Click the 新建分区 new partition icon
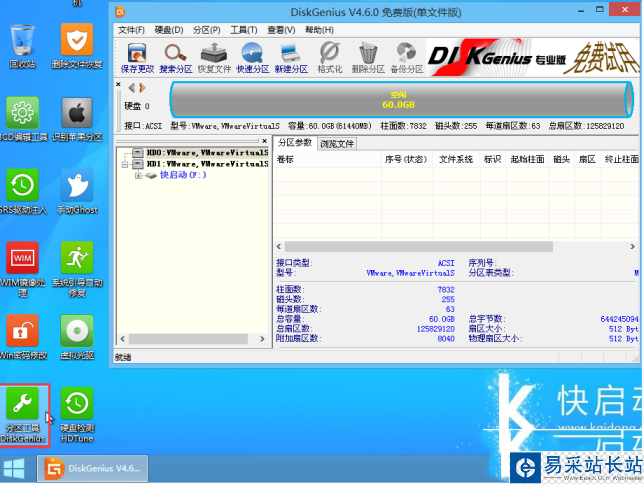644x484 pixels. tap(291, 58)
